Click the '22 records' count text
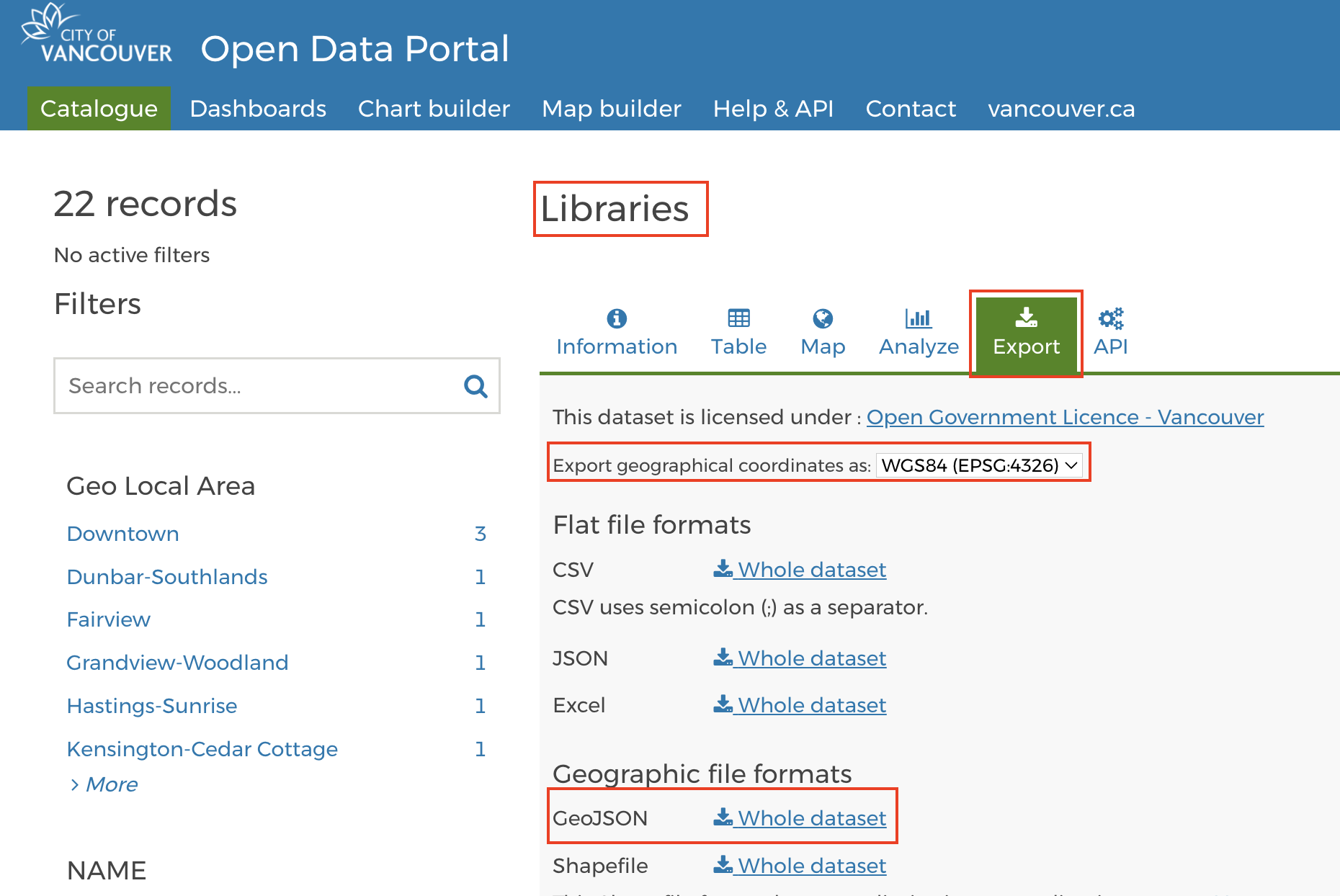Image resolution: width=1340 pixels, height=896 pixels. tap(145, 204)
